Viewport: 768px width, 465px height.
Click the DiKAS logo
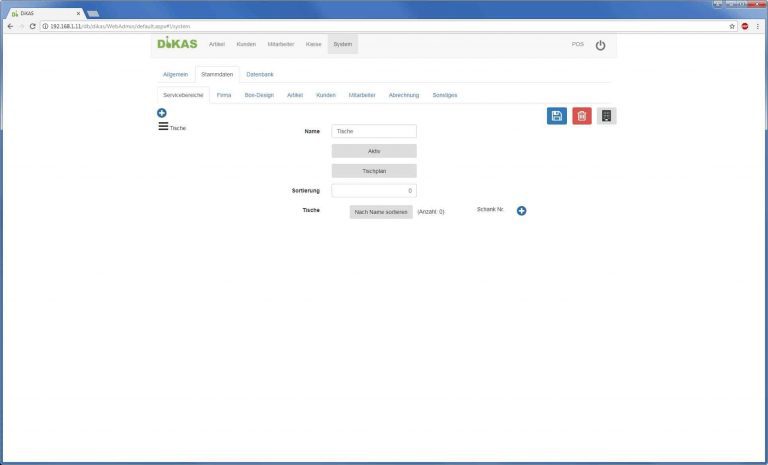point(177,44)
